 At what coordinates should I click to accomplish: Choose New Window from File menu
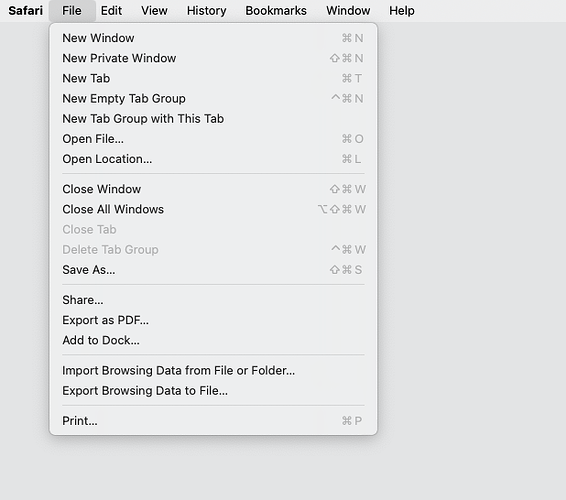tap(213, 38)
